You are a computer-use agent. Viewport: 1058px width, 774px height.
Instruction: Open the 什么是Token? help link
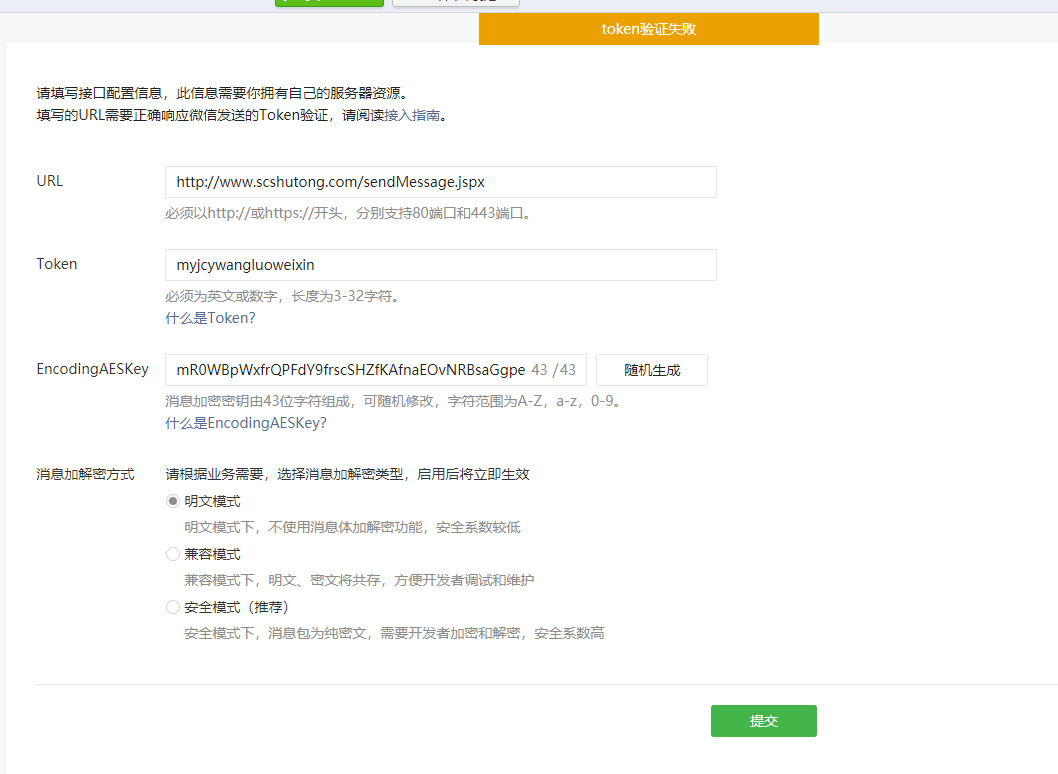coord(210,318)
